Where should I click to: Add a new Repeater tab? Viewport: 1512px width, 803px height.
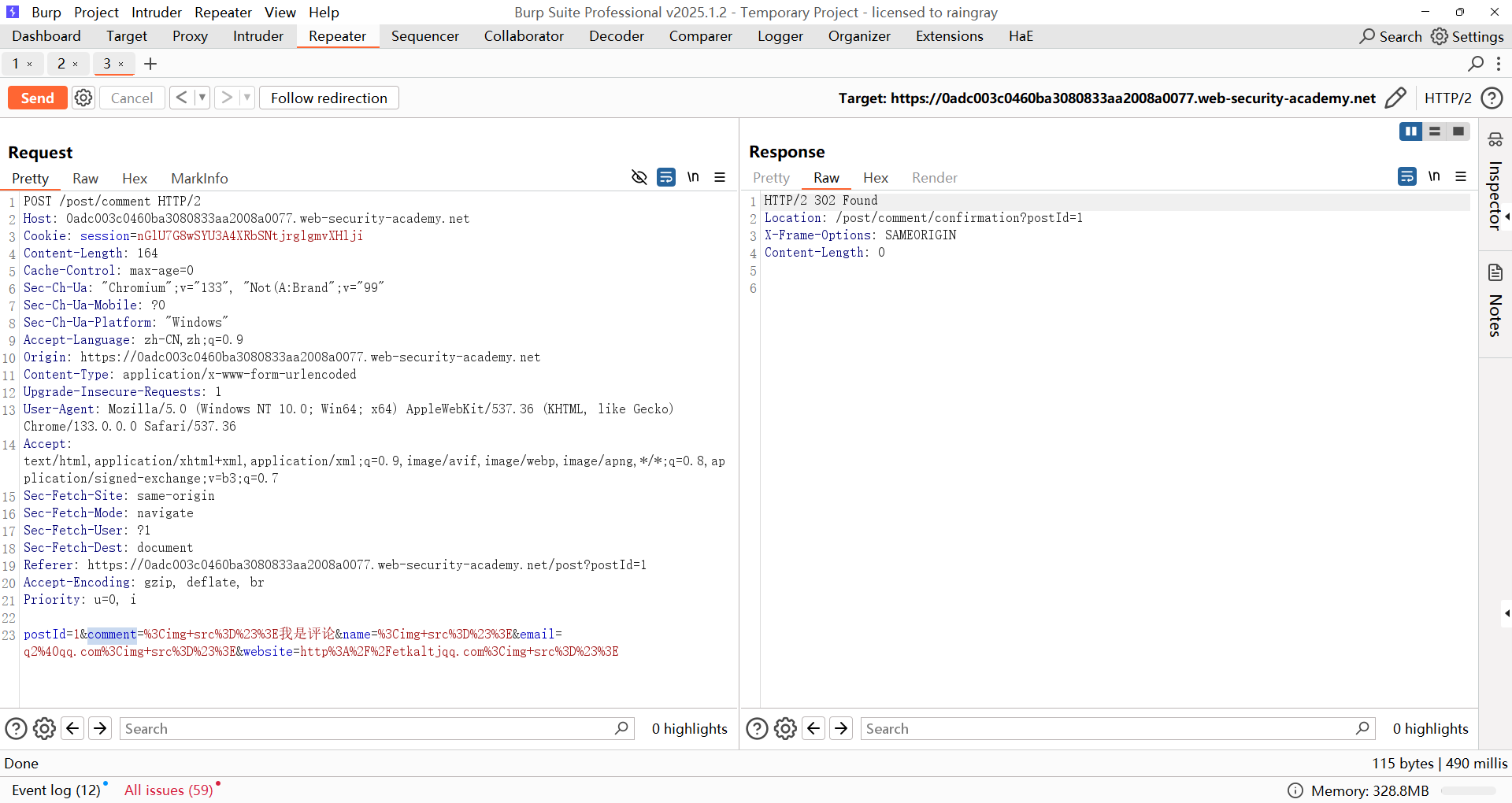[150, 64]
